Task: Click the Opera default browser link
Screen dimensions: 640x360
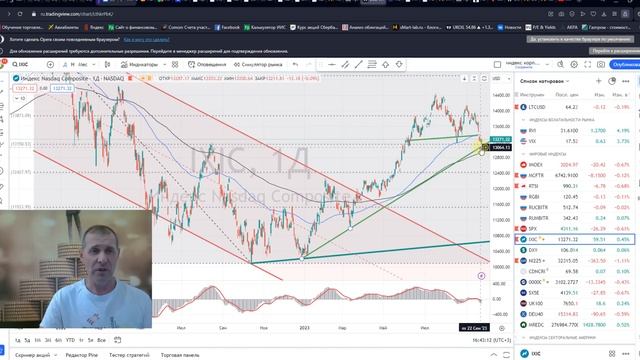Action: 146,40
